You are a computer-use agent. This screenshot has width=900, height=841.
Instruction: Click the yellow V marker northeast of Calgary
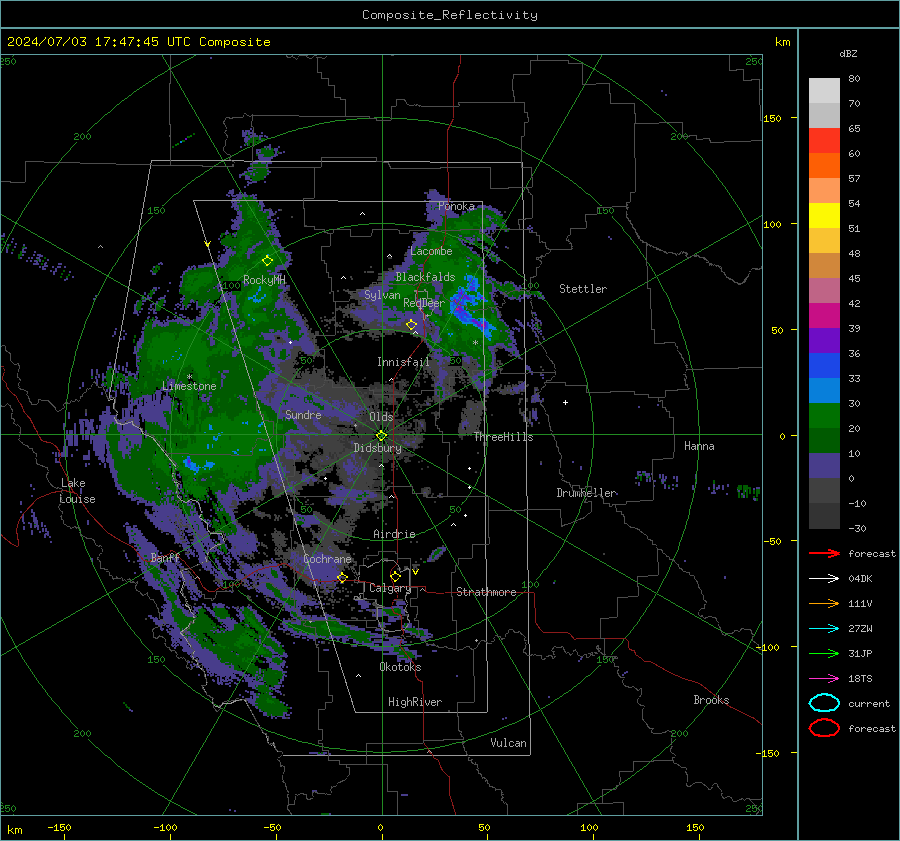pyautogui.click(x=415, y=572)
